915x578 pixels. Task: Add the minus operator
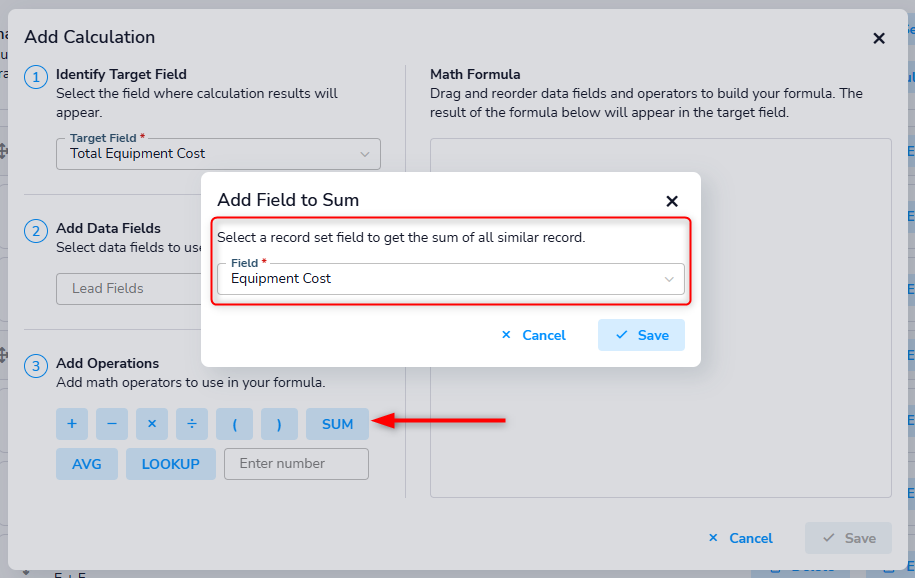click(x=112, y=424)
